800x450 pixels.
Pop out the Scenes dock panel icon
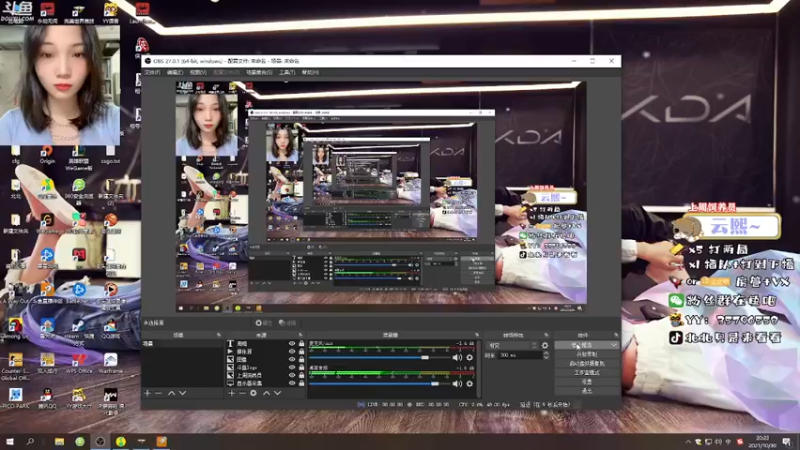[x=219, y=335]
